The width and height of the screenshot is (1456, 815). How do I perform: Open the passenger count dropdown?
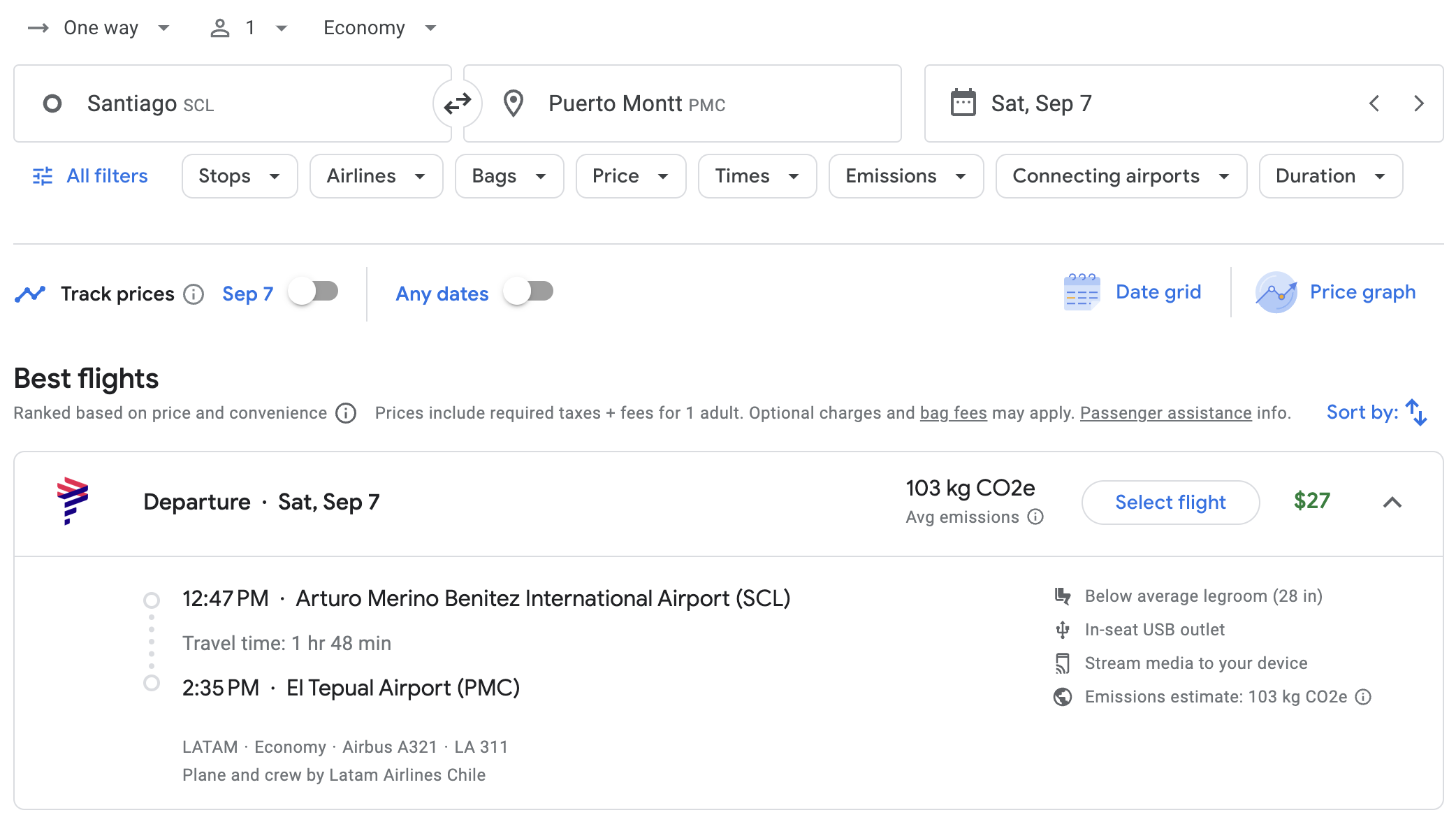[x=249, y=28]
